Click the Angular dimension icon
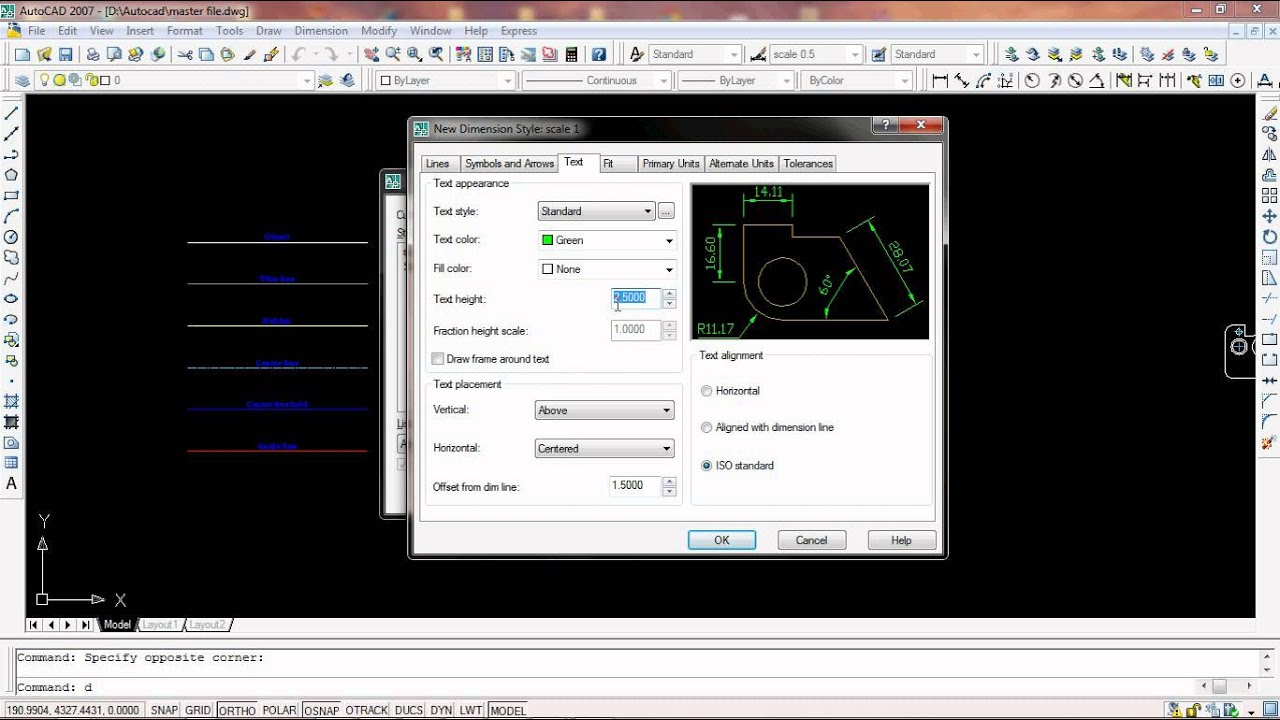 (1097, 81)
